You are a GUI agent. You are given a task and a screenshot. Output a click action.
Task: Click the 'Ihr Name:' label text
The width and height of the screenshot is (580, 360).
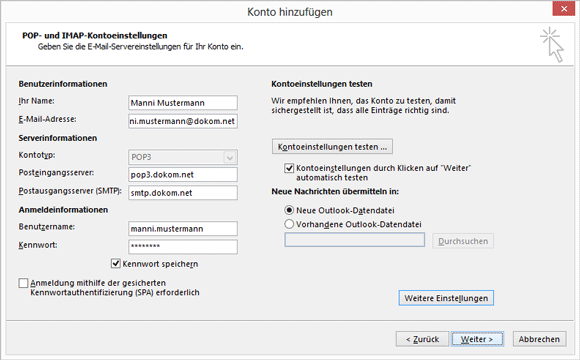[x=36, y=101]
